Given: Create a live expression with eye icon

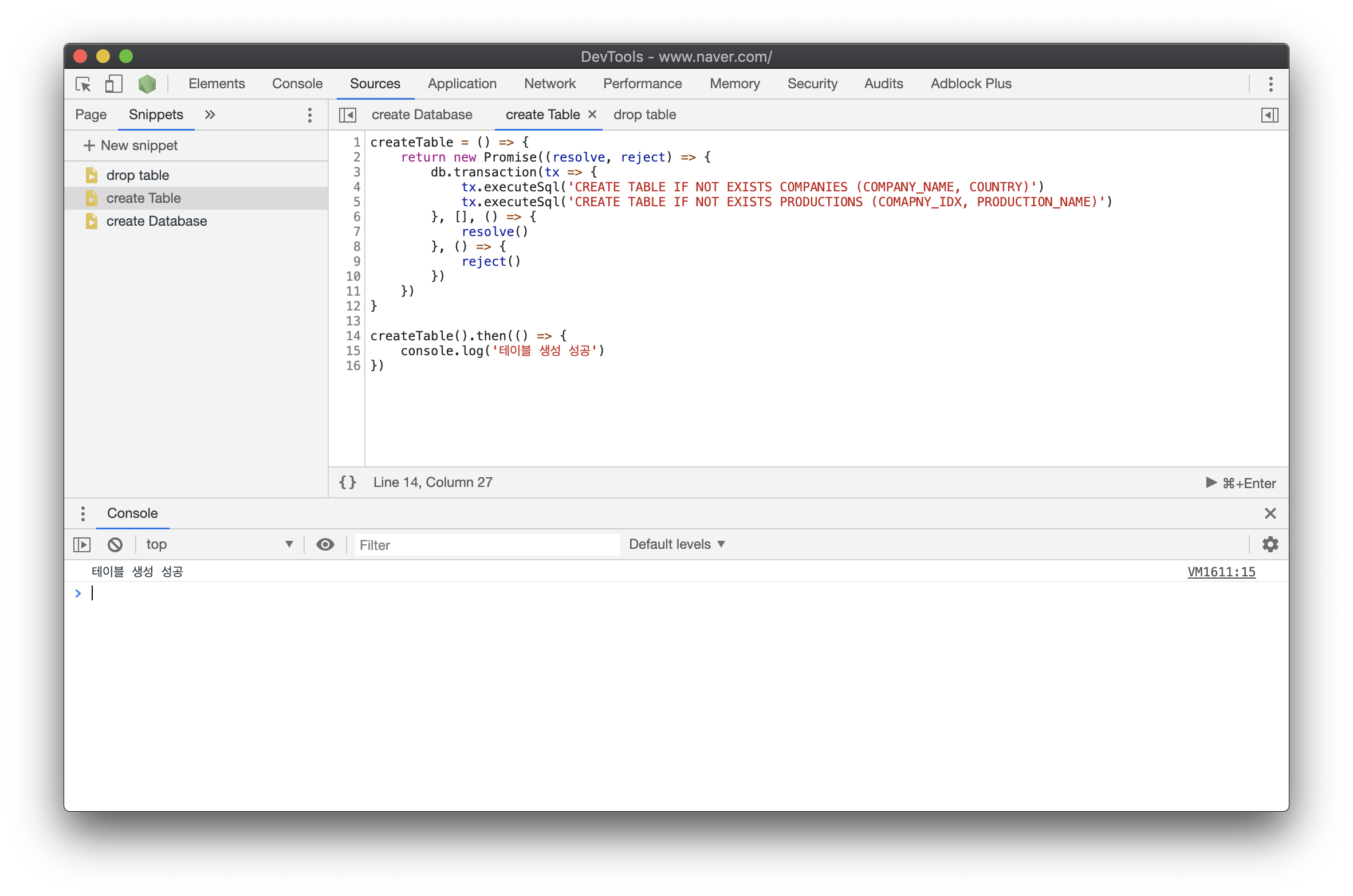Looking at the screenshot, I should pyautogui.click(x=325, y=545).
